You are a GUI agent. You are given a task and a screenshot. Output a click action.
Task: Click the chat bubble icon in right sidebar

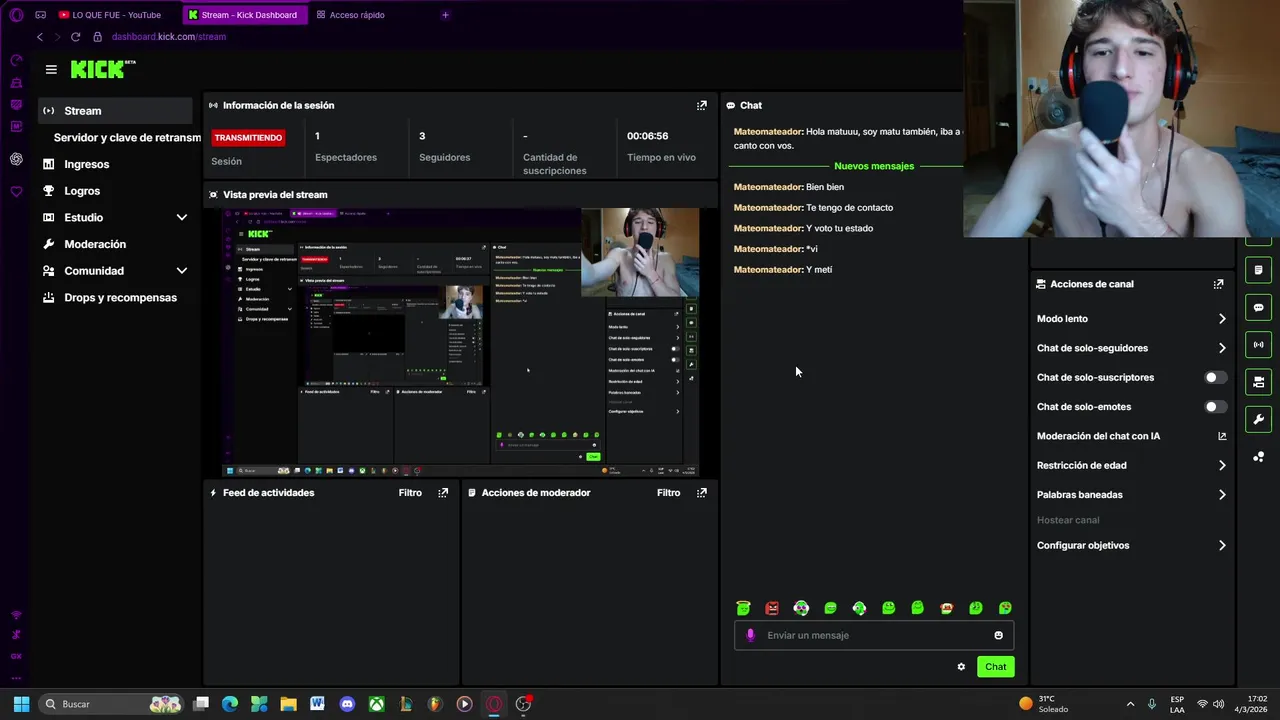[x=1258, y=307]
